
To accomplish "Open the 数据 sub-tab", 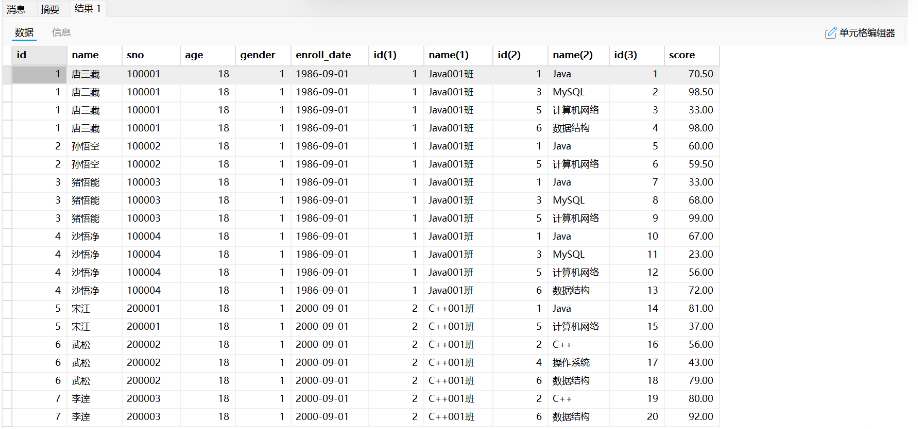I will click(x=24, y=32).
